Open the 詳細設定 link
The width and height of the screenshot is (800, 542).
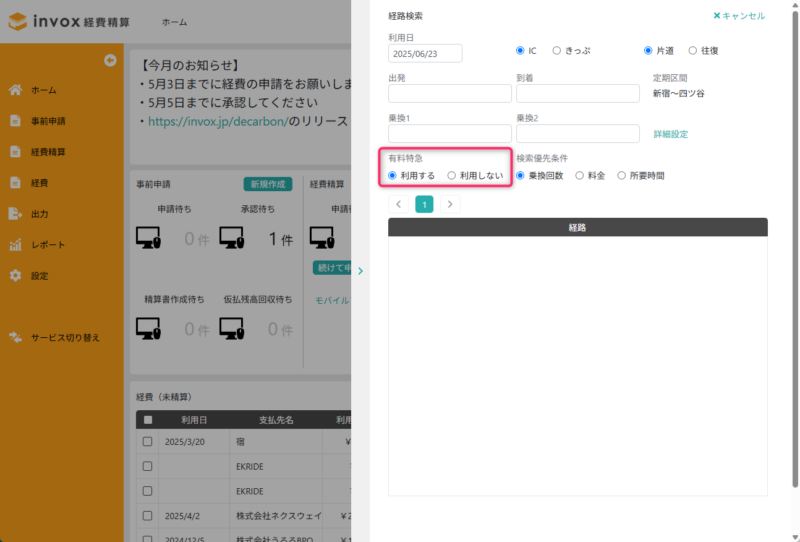pyautogui.click(x=670, y=134)
